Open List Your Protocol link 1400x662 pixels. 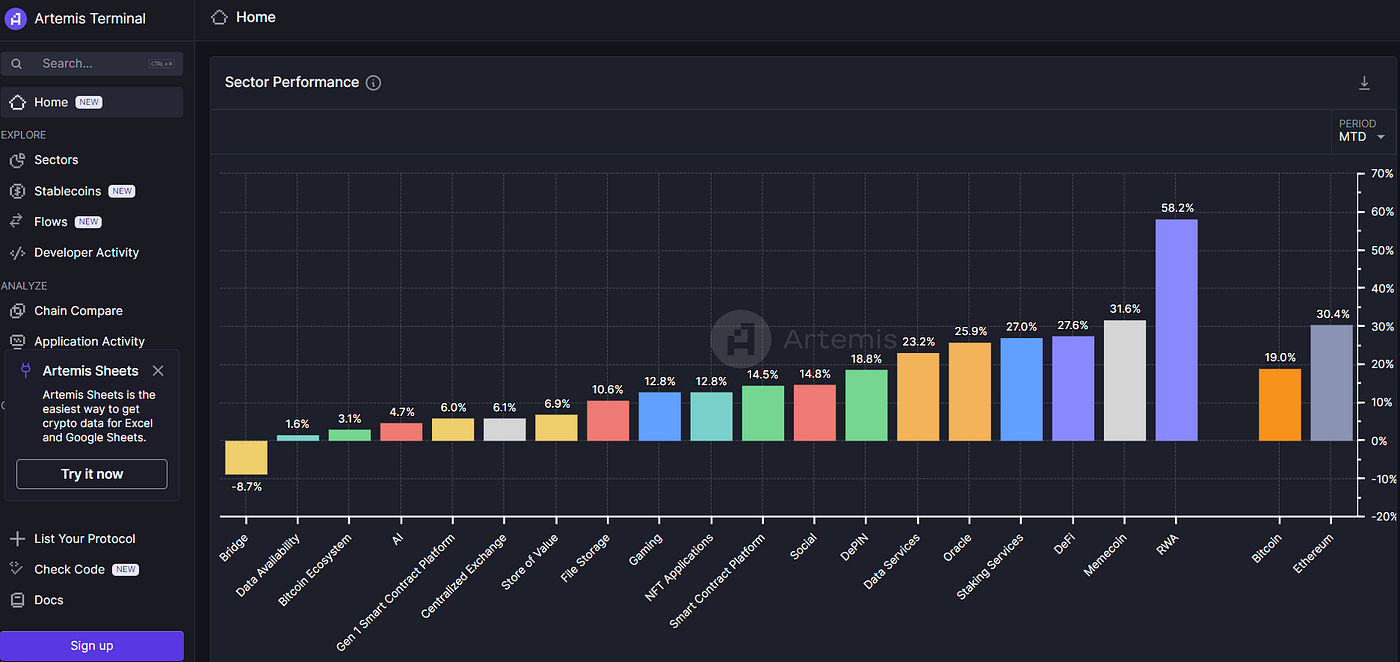(x=85, y=539)
